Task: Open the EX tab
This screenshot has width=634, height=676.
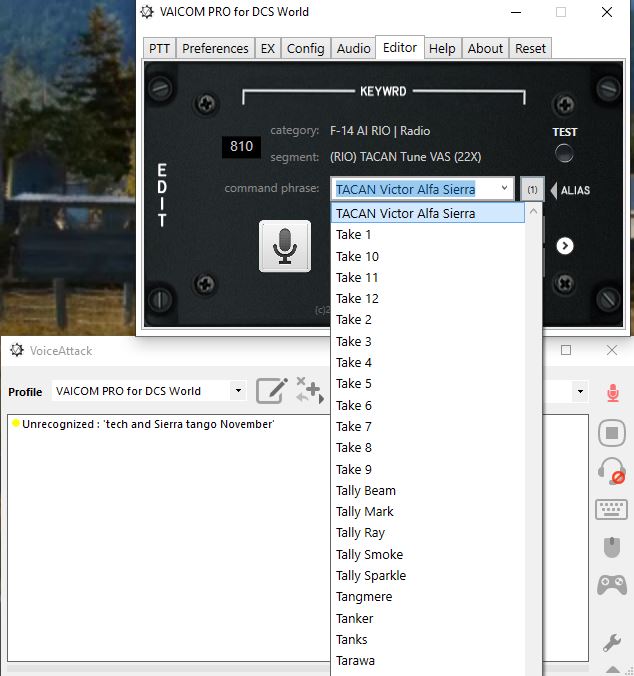Action: point(268,48)
